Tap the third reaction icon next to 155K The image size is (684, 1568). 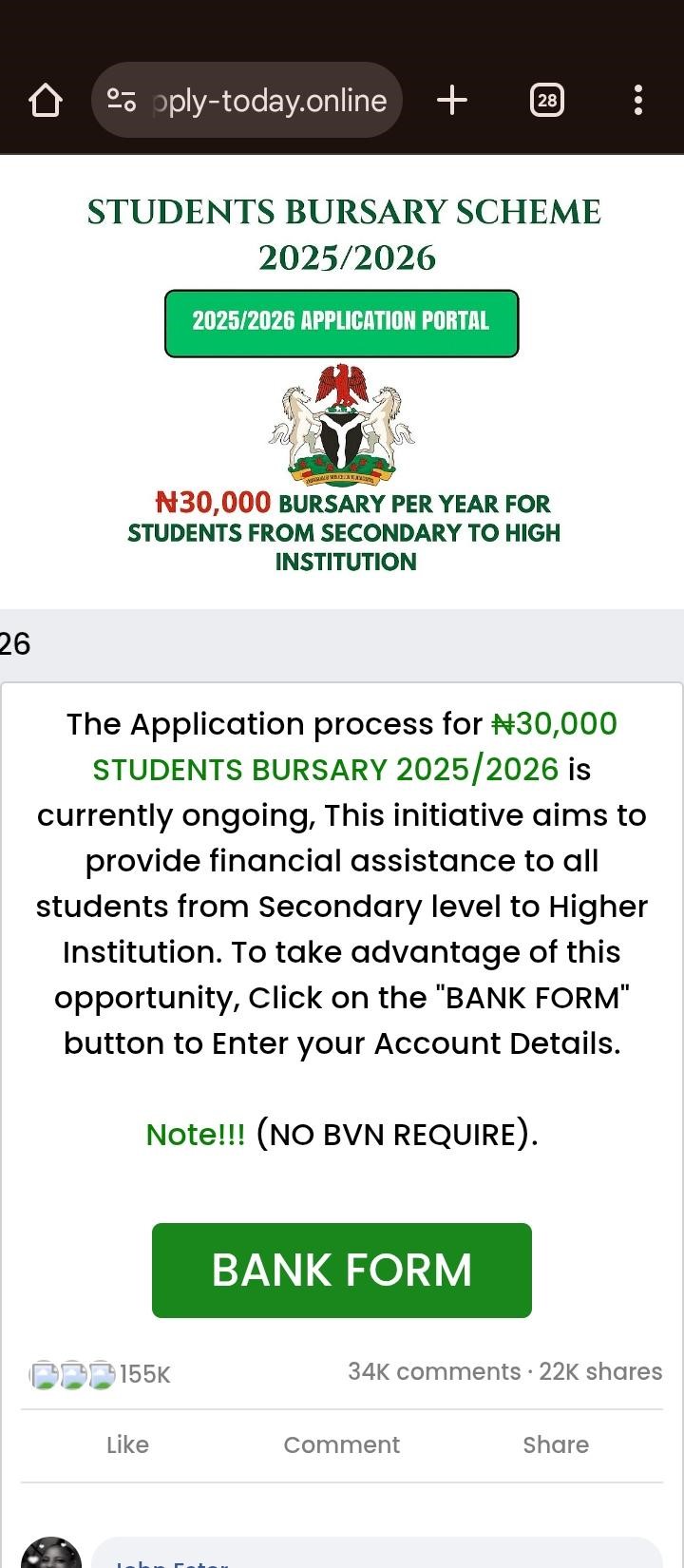click(101, 1374)
